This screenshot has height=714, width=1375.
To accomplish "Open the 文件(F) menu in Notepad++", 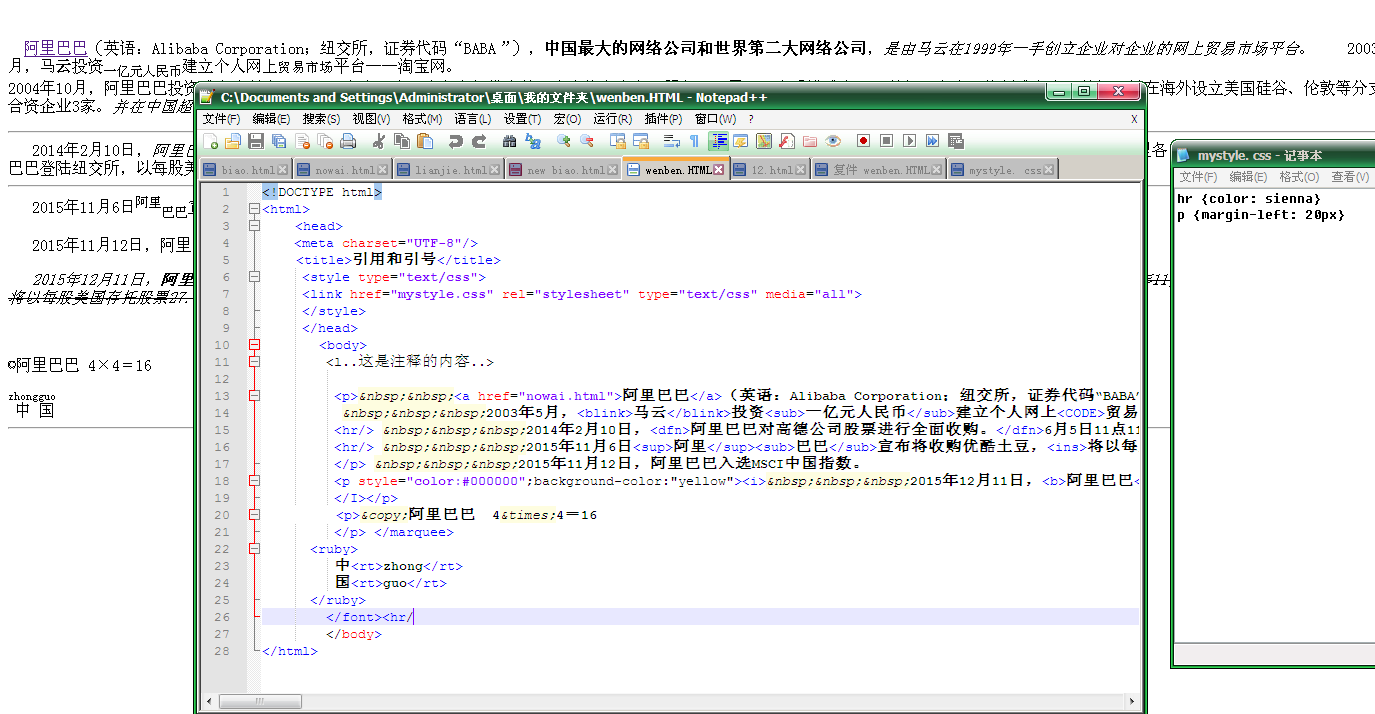I will (x=222, y=118).
